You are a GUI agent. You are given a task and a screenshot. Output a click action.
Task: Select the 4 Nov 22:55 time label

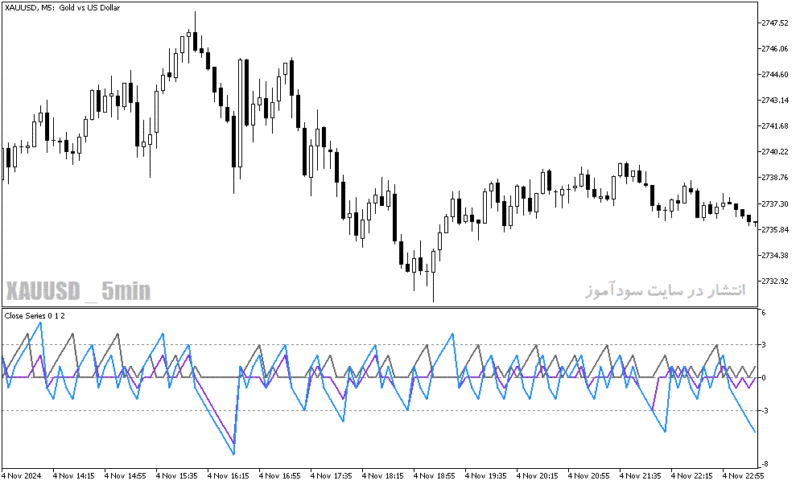[x=743, y=476]
